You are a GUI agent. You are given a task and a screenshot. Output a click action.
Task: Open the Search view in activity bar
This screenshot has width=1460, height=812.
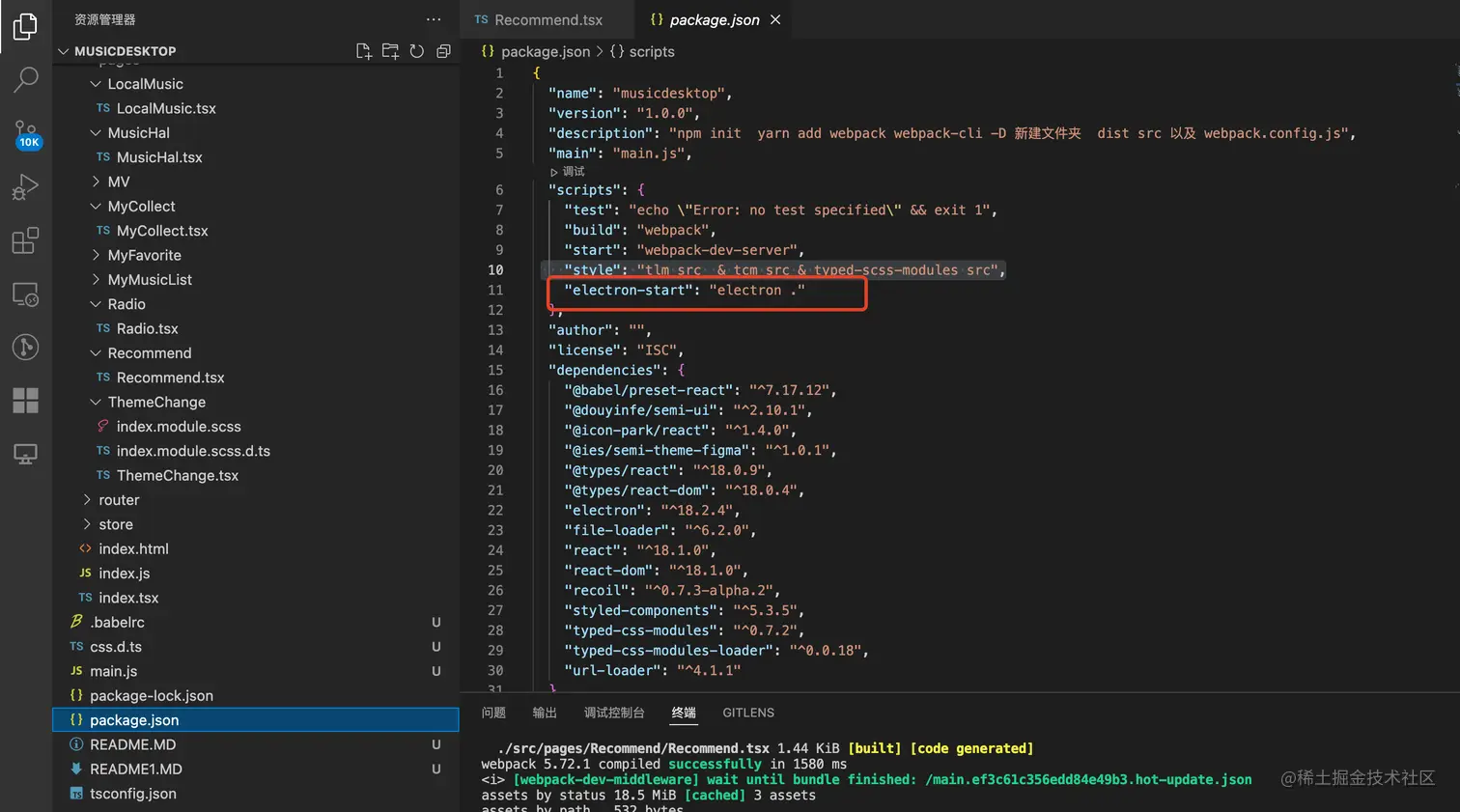25,79
